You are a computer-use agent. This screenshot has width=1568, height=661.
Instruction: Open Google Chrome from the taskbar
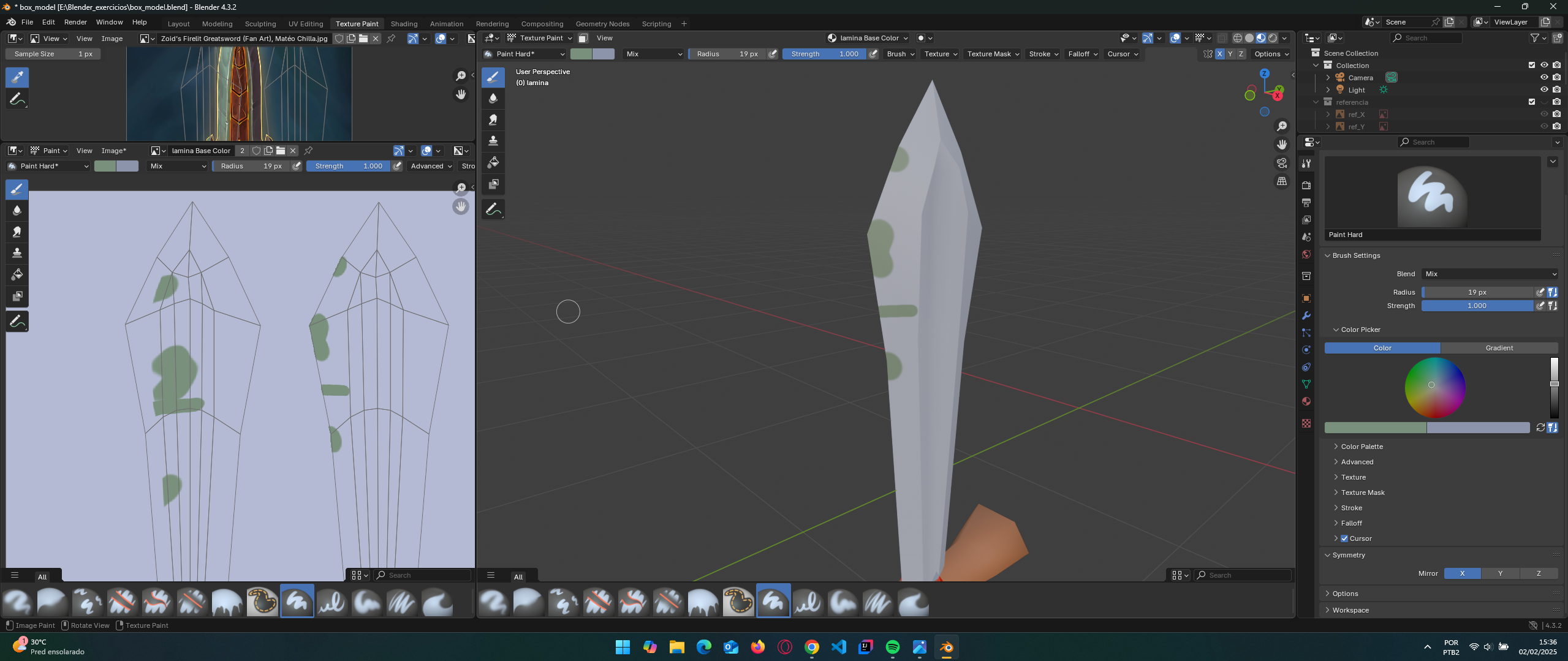812,647
